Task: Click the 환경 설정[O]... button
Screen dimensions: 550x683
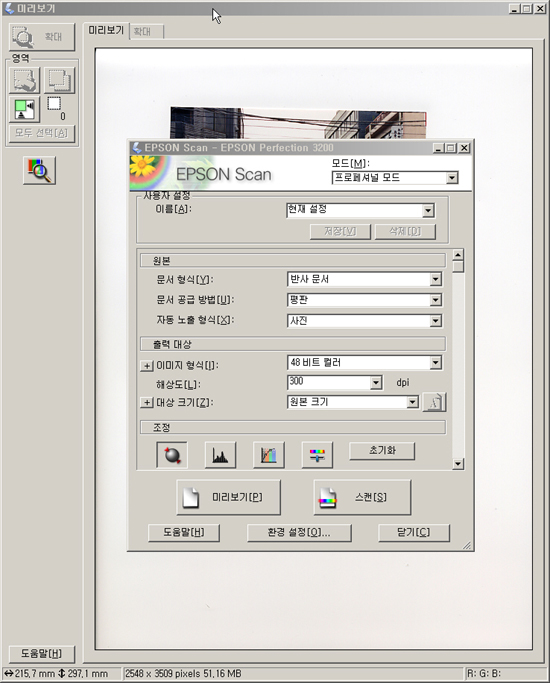Action: click(x=299, y=533)
